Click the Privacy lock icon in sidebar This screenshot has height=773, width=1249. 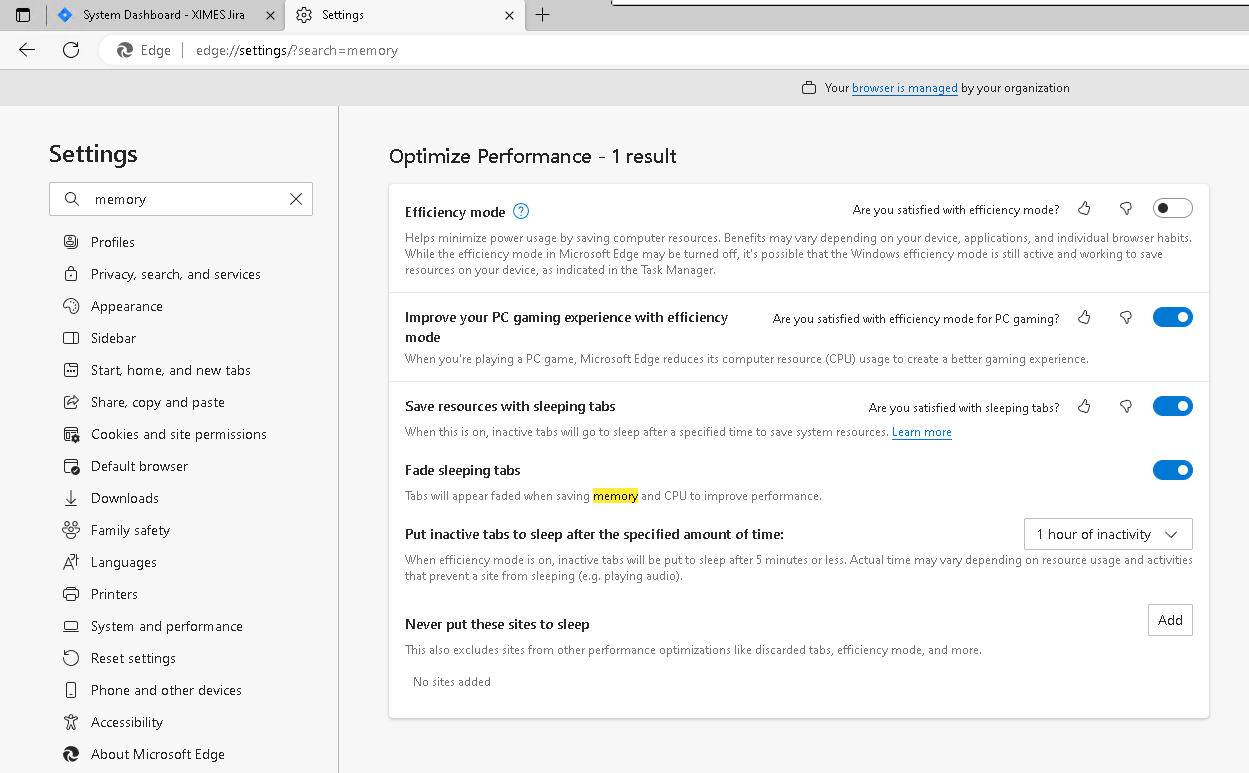[71, 274]
